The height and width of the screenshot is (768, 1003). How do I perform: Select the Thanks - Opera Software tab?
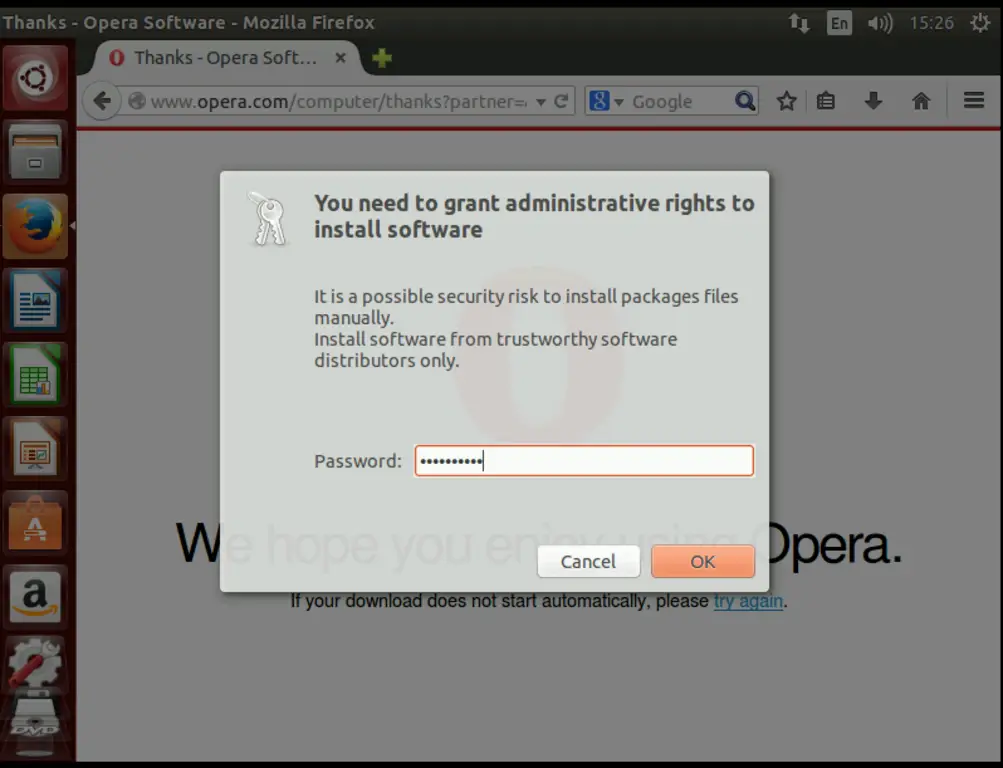(226, 58)
